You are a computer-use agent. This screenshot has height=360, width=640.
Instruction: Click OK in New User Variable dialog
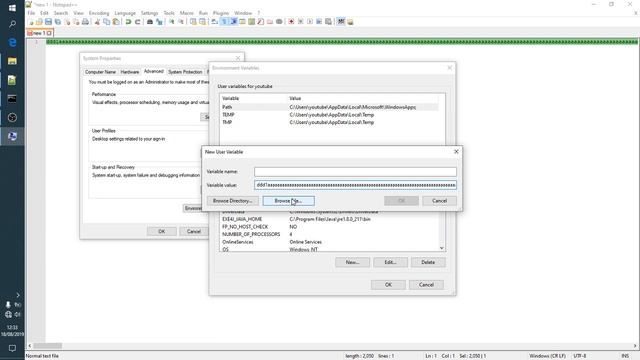(402, 201)
